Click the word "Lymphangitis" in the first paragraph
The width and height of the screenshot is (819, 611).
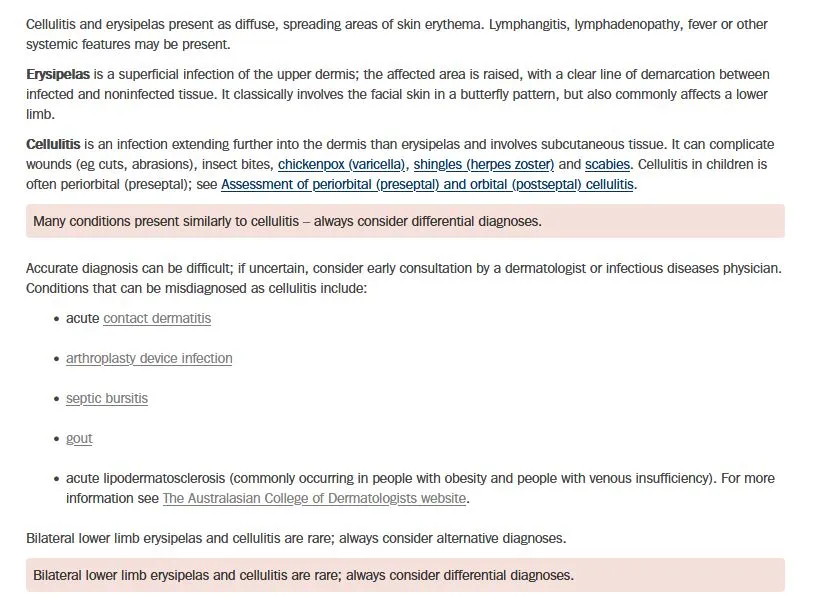pos(528,23)
